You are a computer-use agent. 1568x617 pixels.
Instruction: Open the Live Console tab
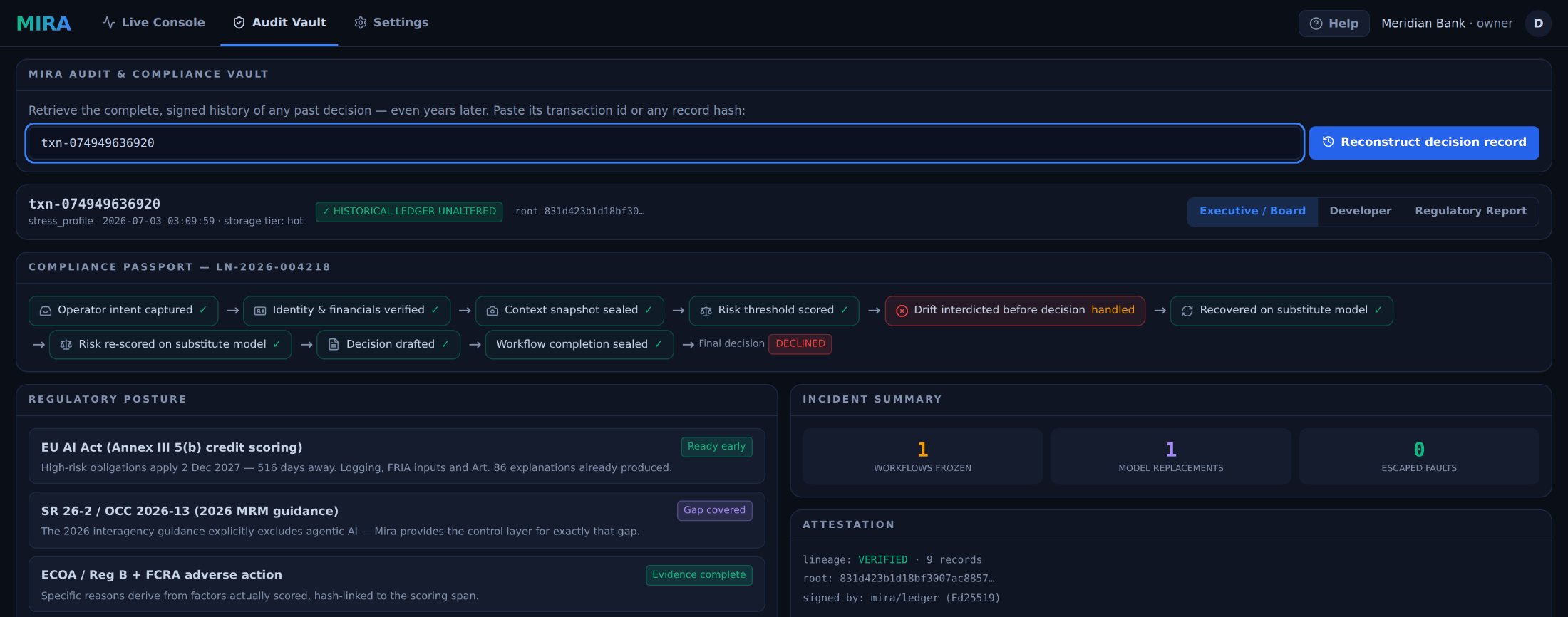pyautogui.click(x=154, y=23)
